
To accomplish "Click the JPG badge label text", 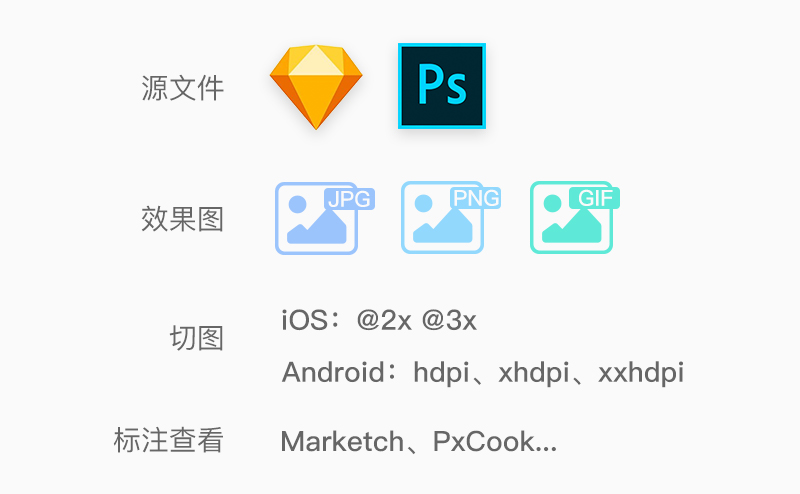I will point(349,199).
